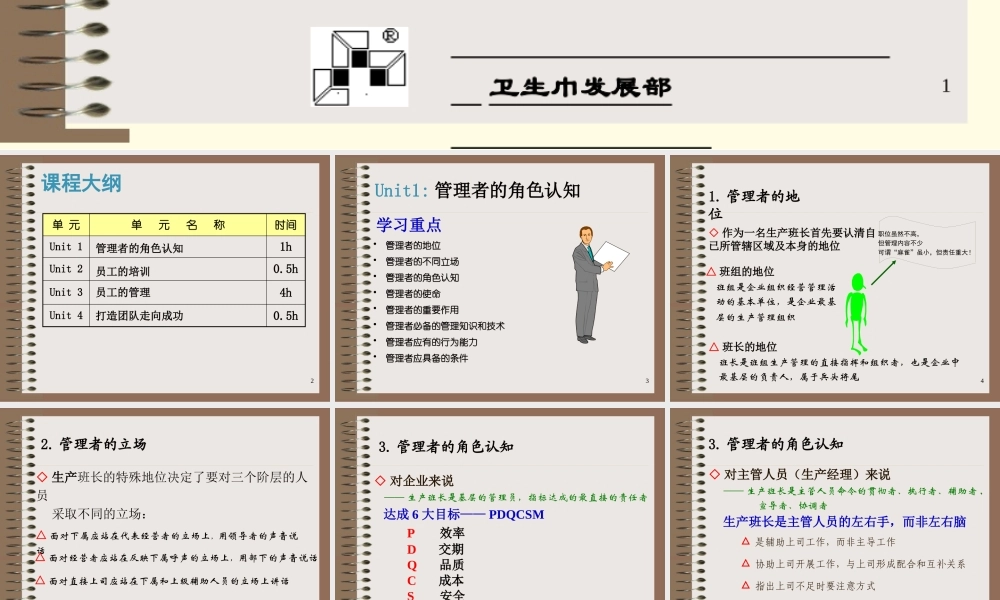Click the 1h time cell
Viewport: 1000px width, 600px height.
(286, 247)
